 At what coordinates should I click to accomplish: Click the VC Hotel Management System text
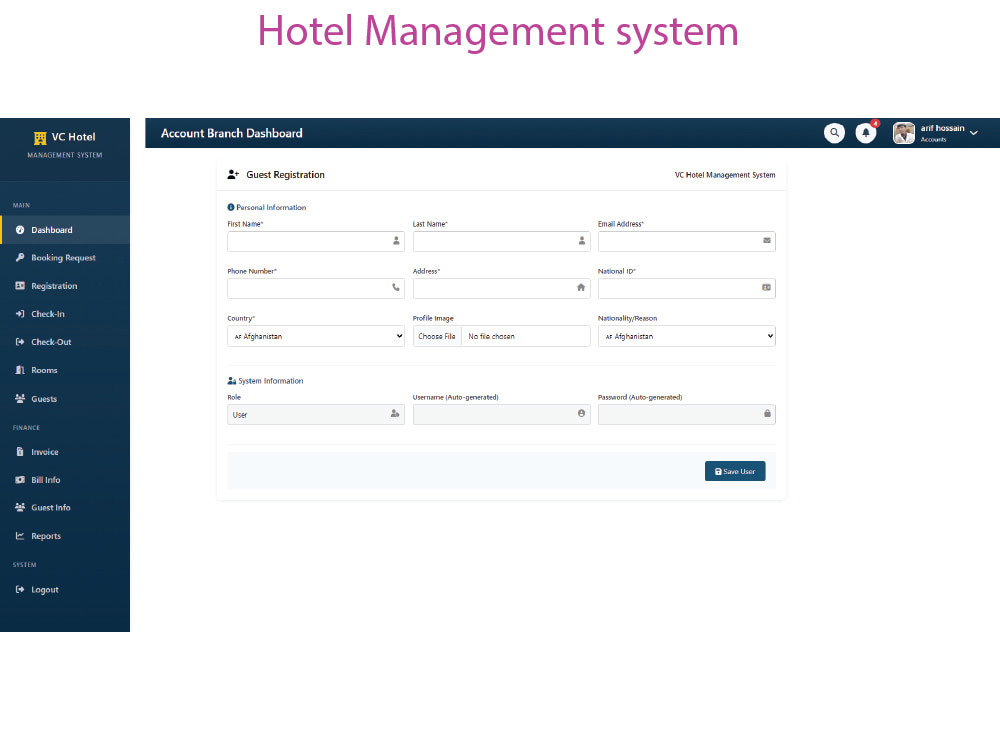tap(725, 175)
